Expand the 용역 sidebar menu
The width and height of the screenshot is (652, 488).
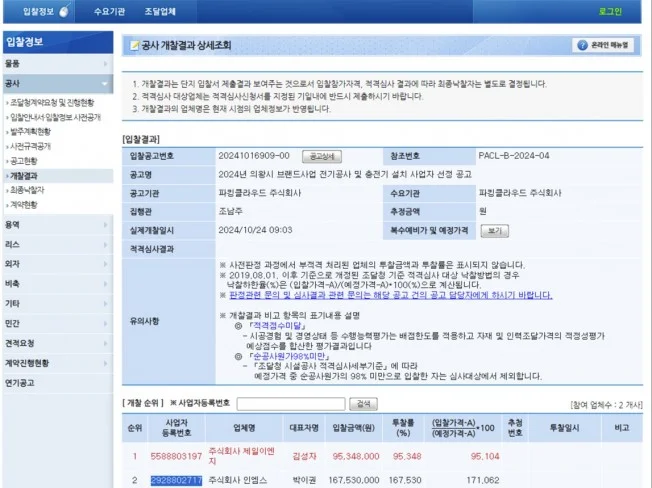[58, 225]
